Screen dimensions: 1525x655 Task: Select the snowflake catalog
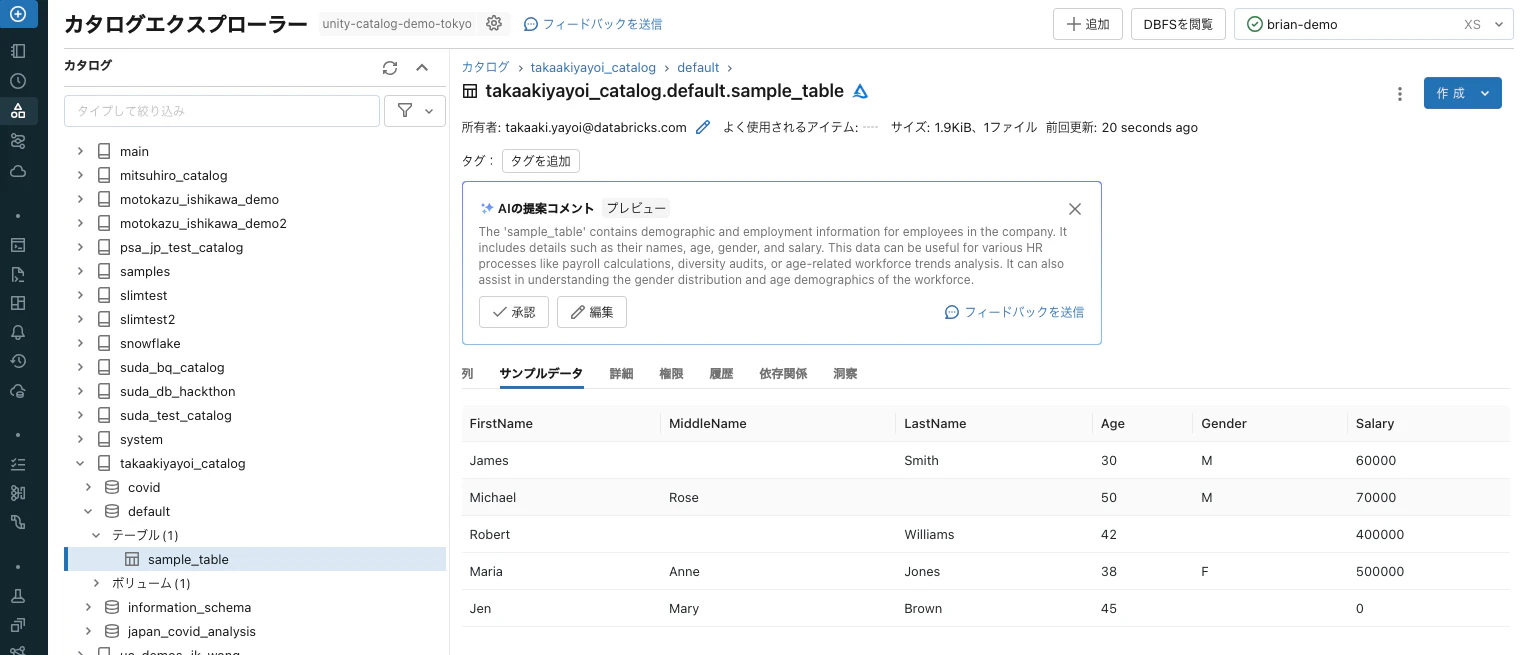150,343
